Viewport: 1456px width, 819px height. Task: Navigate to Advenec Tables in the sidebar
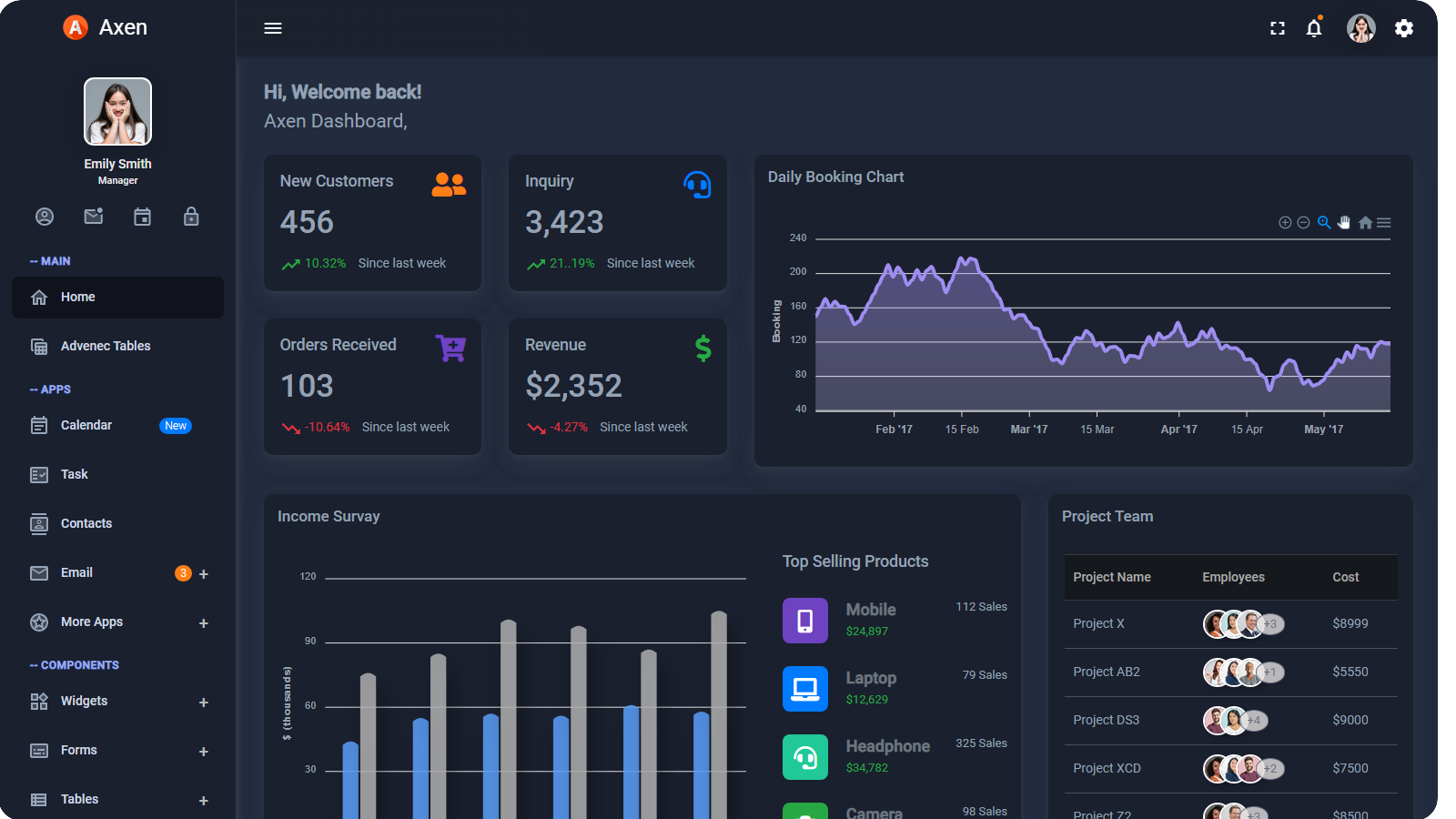point(105,346)
